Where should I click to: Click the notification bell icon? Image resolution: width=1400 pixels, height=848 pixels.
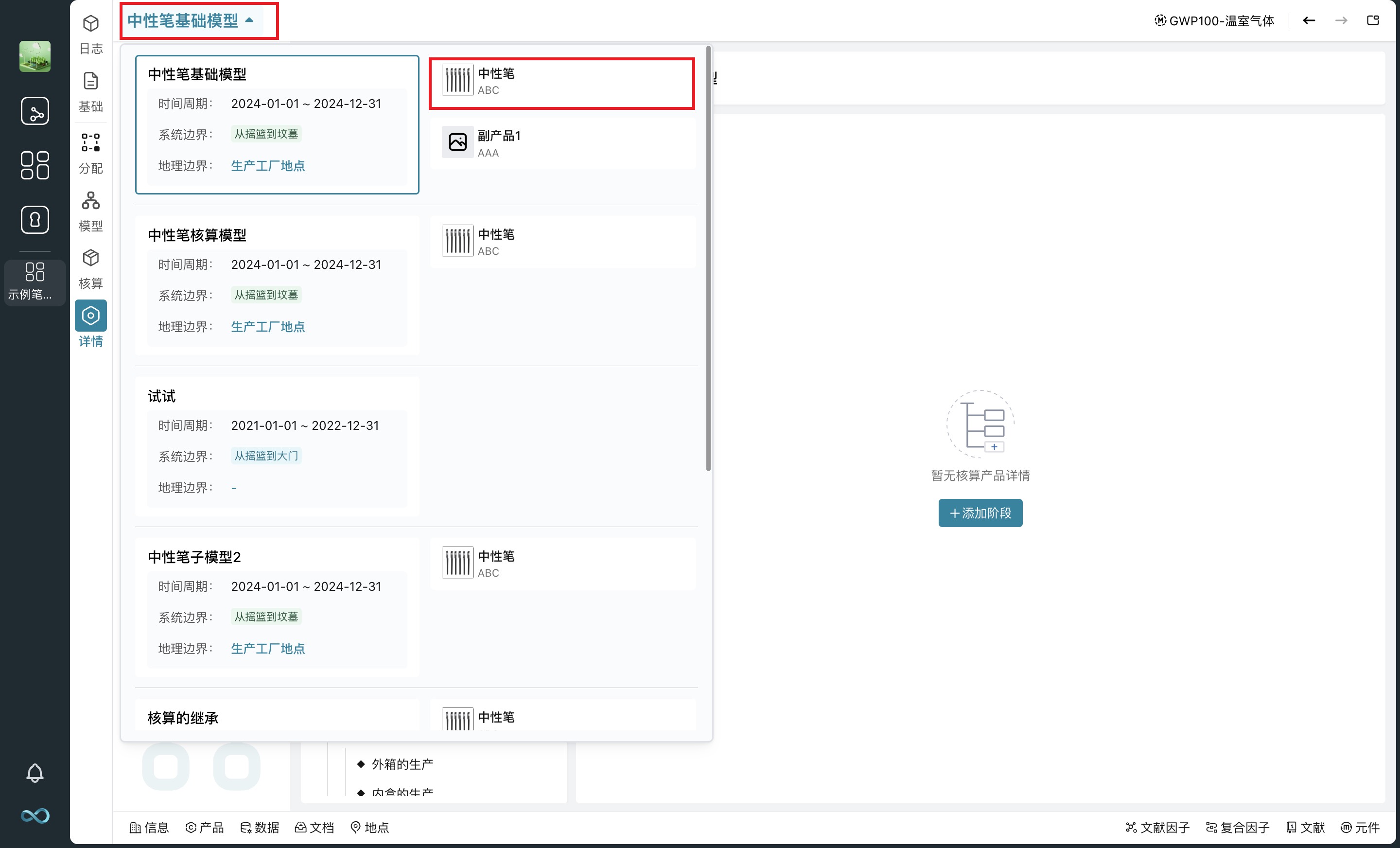click(x=35, y=773)
